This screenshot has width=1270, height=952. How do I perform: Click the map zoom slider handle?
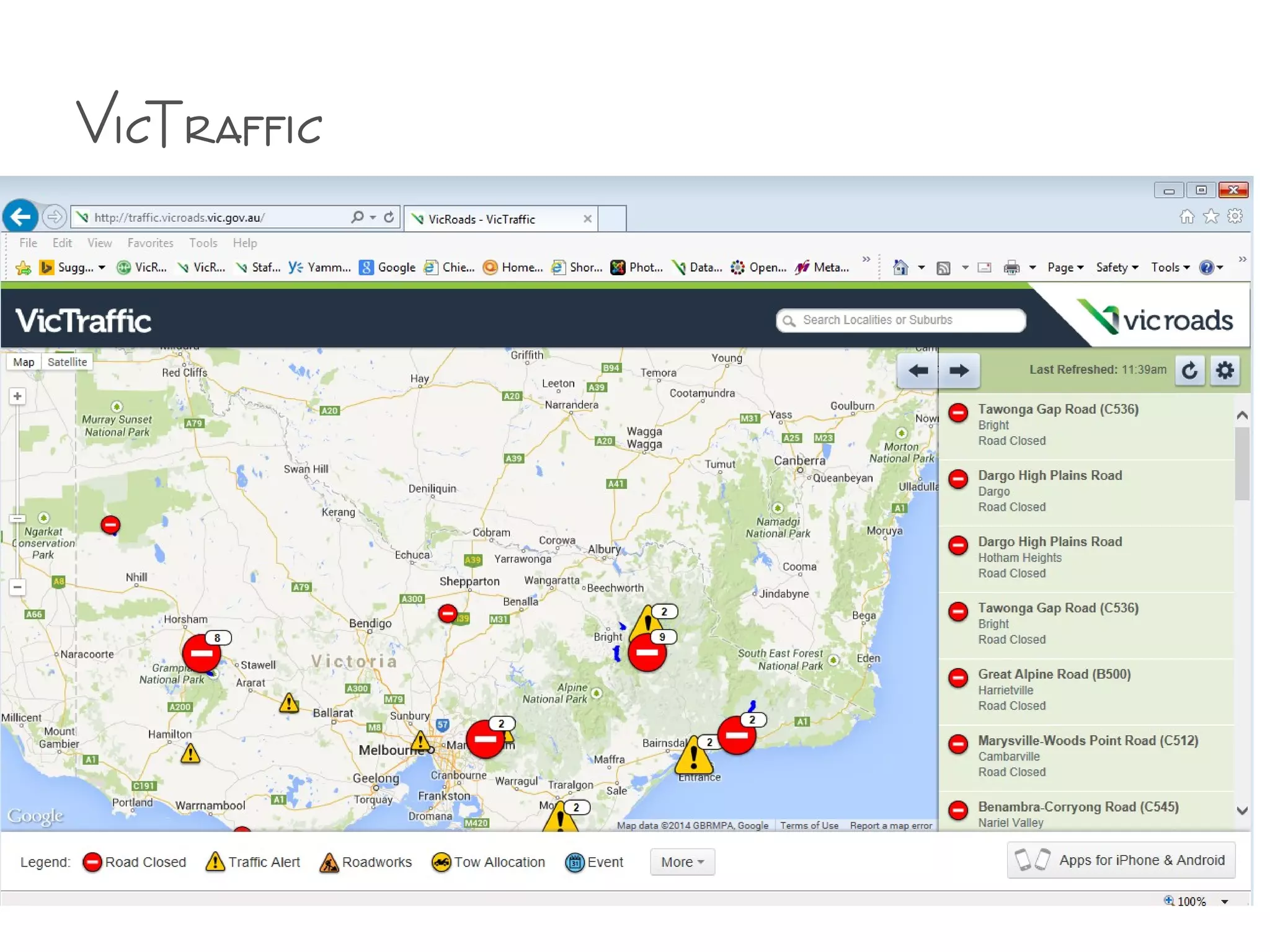[x=17, y=518]
